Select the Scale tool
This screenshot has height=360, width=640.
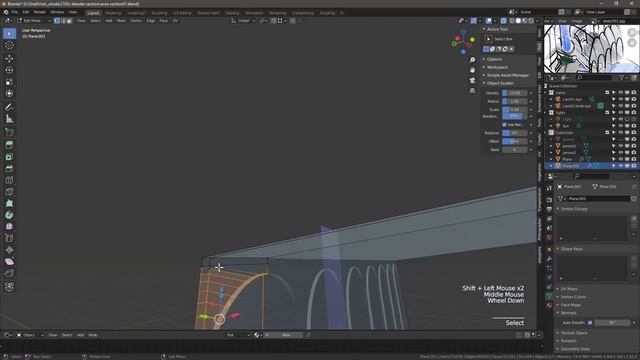[9, 82]
